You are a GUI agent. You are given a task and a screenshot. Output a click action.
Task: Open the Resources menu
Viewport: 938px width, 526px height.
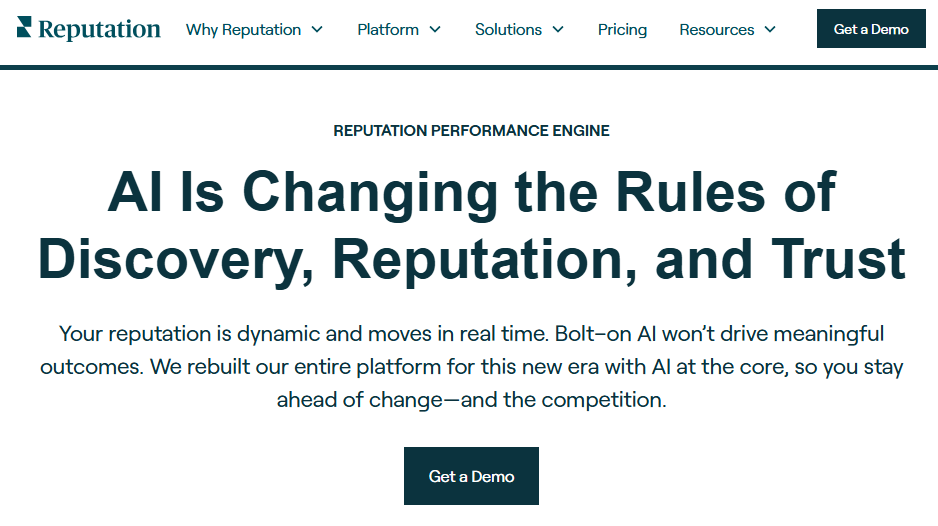[717, 29]
